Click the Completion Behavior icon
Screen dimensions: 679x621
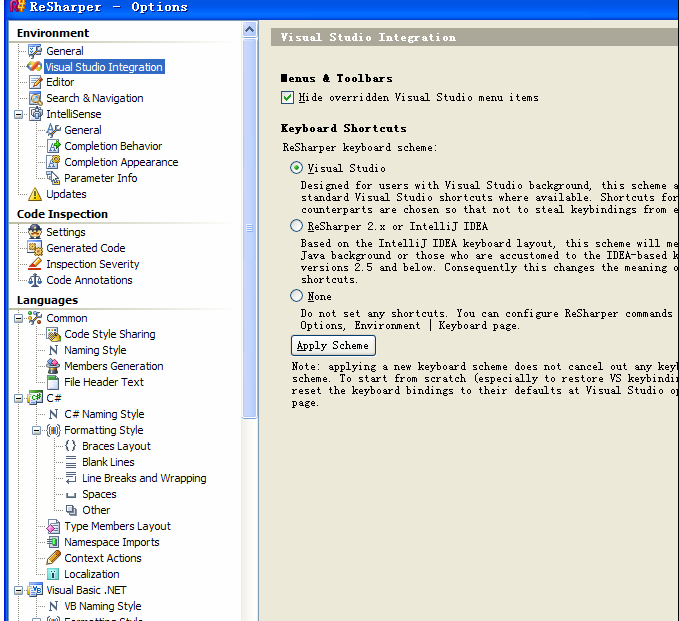[53, 146]
